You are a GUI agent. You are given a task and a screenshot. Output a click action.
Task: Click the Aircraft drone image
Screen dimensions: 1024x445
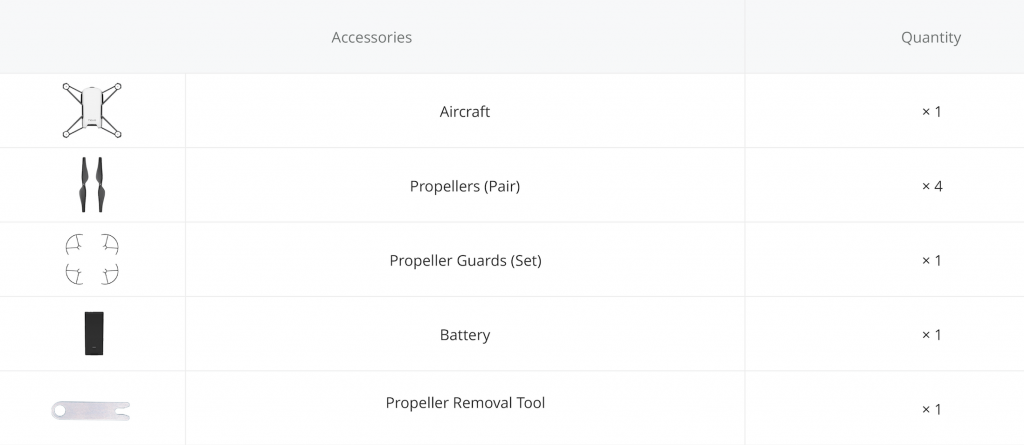(x=92, y=110)
